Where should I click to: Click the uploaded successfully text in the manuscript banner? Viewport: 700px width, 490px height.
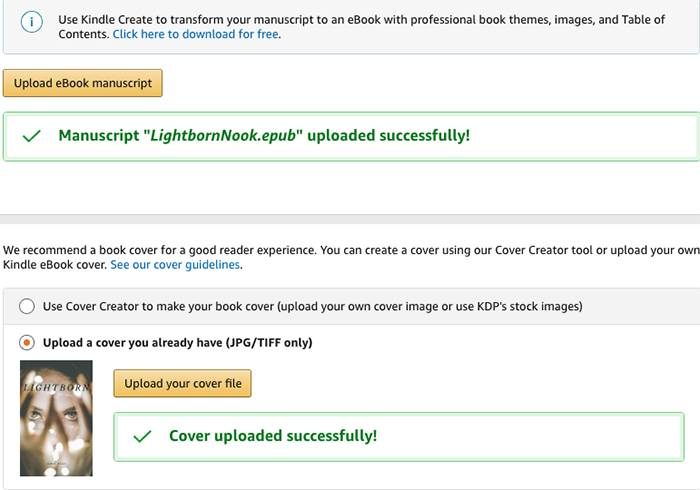pyautogui.click(x=388, y=136)
